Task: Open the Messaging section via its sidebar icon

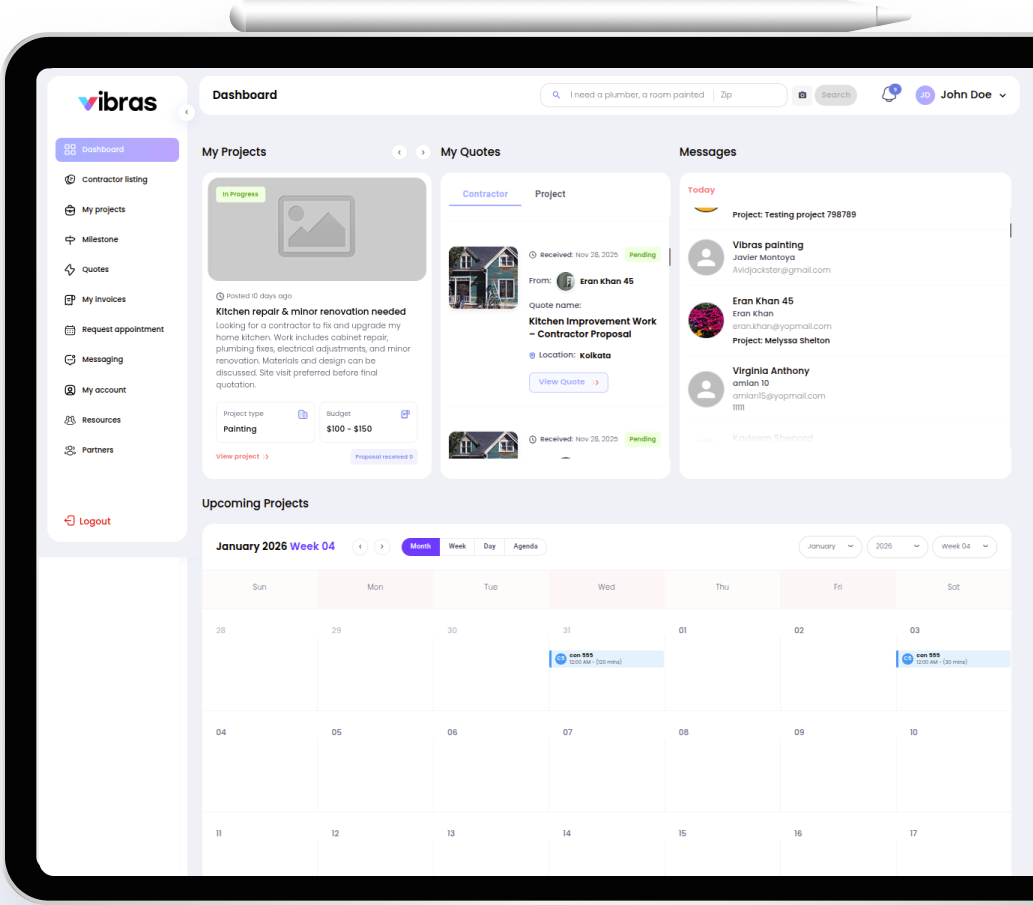Action: click(70, 359)
